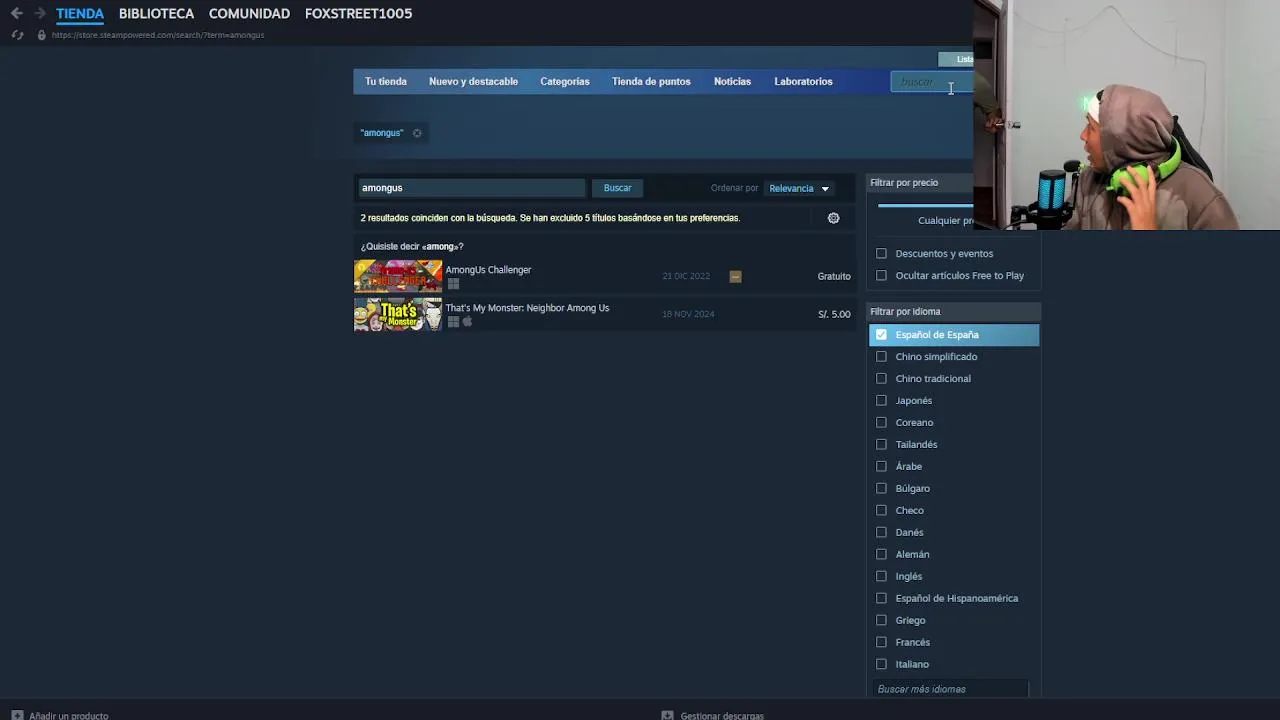Go back with the left arrow icon
Screen dimensions: 1280x720
[x=17, y=13]
